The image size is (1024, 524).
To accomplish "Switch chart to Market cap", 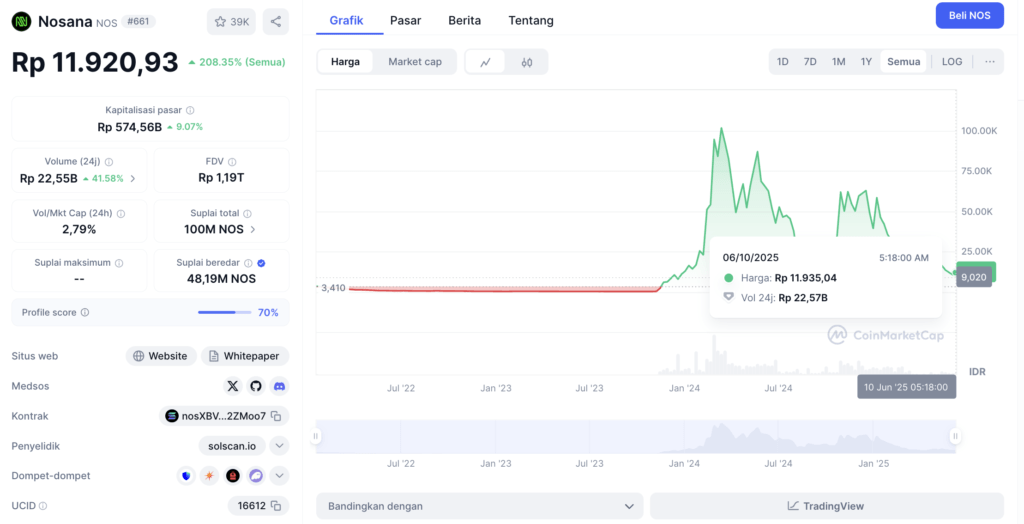I will coord(415,62).
